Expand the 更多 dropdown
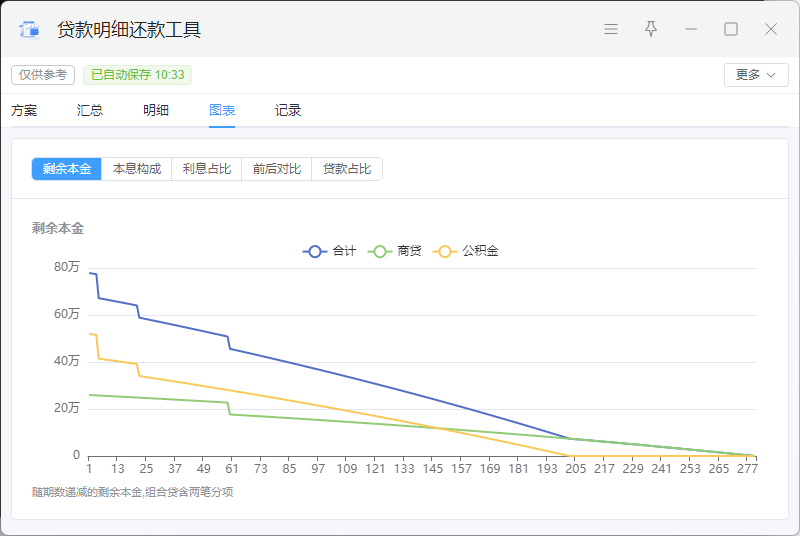The width and height of the screenshot is (800, 536). 756,75
